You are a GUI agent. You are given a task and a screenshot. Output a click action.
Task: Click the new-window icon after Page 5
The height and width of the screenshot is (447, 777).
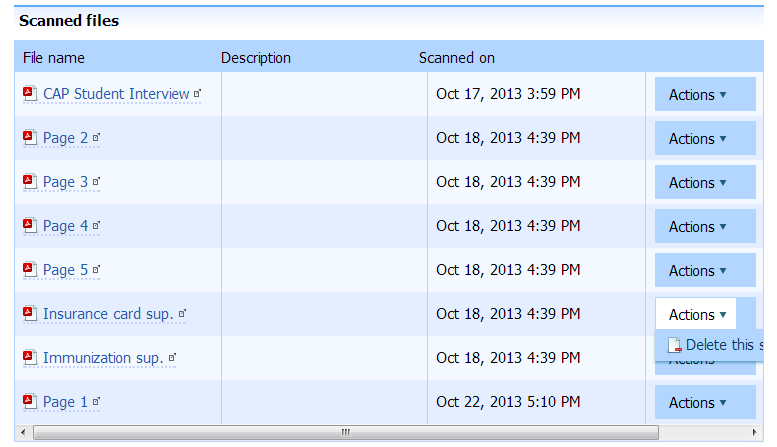pos(97,270)
